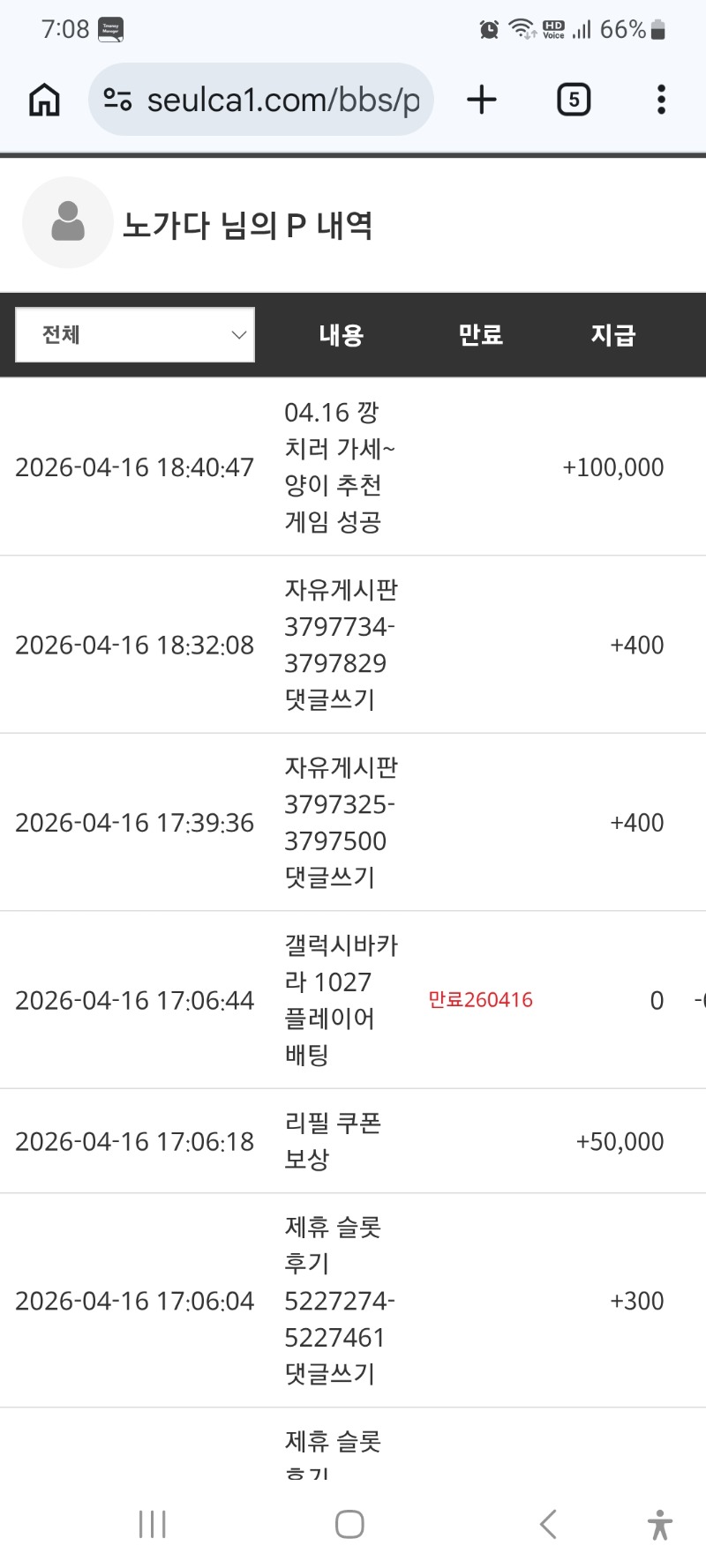Open site info icon in address bar

pos(117,100)
